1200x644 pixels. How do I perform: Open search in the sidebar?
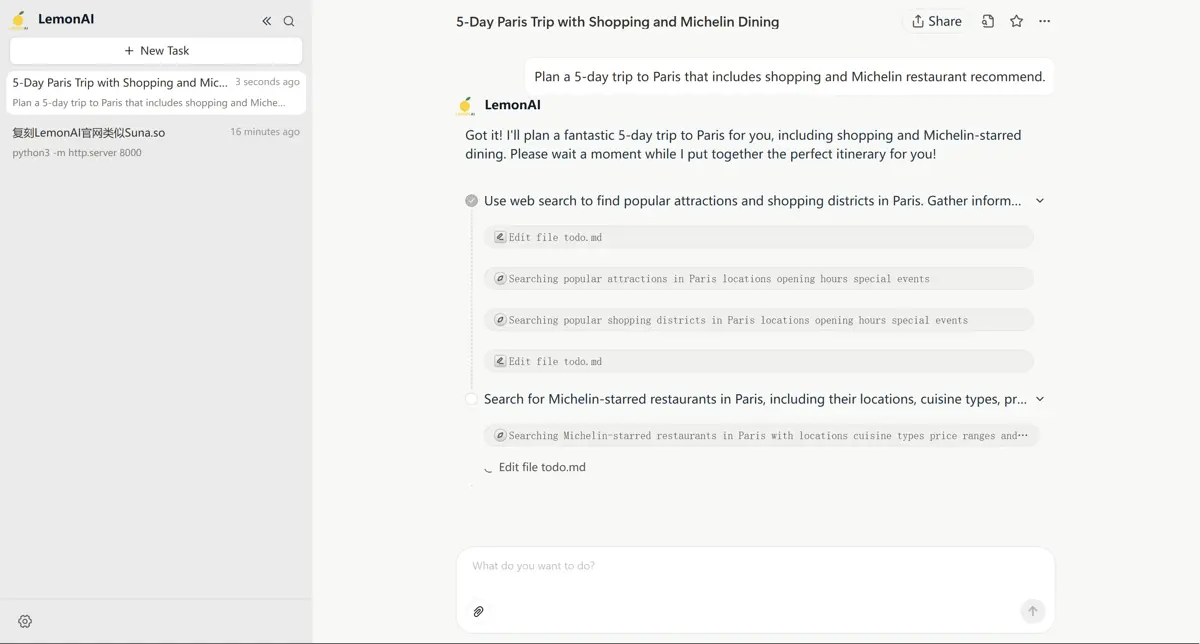tap(289, 21)
